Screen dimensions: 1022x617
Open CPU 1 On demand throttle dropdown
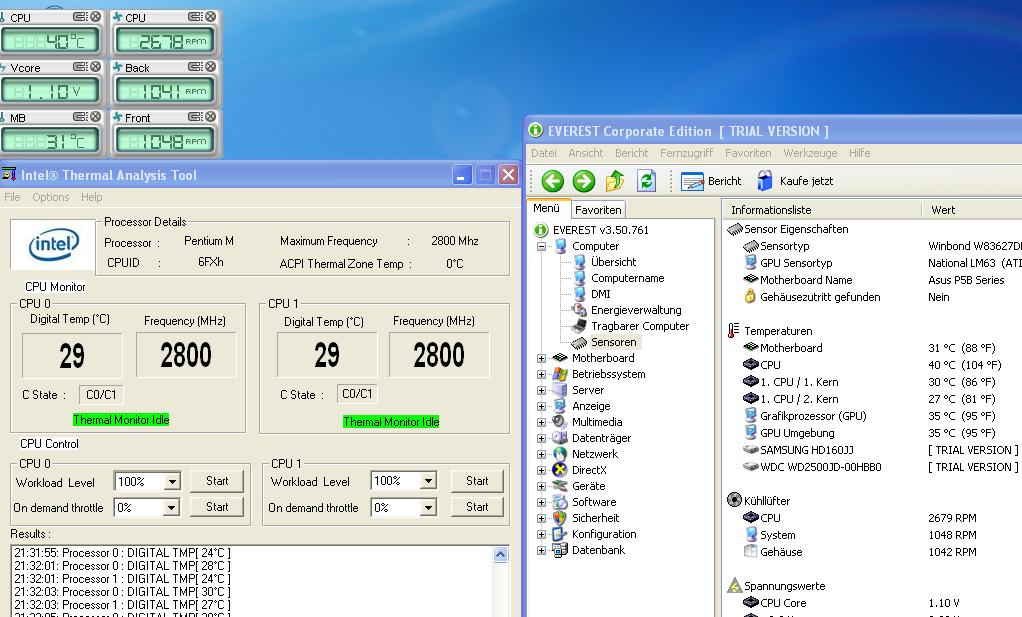click(428, 508)
